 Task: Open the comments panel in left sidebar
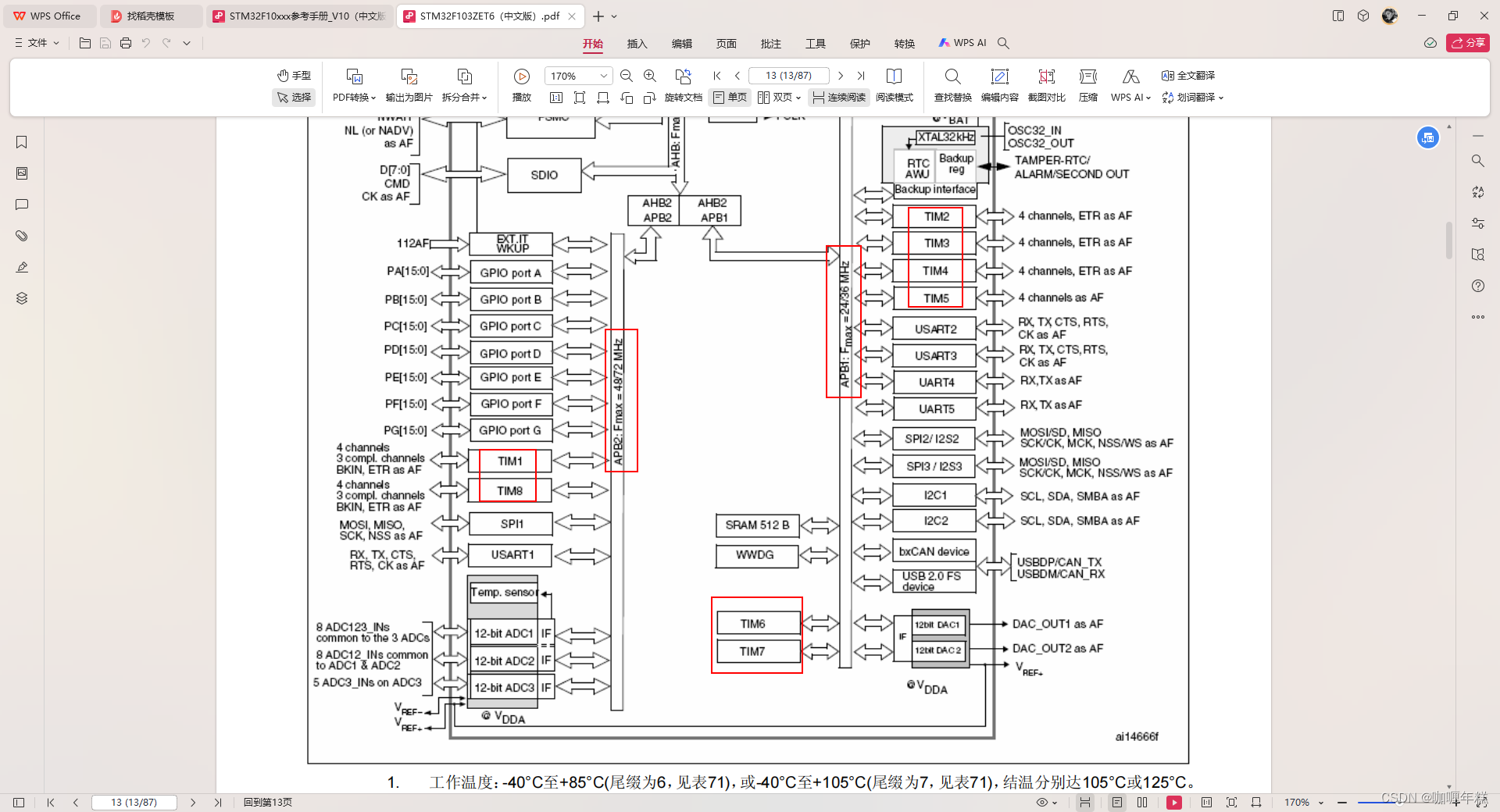click(22, 205)
